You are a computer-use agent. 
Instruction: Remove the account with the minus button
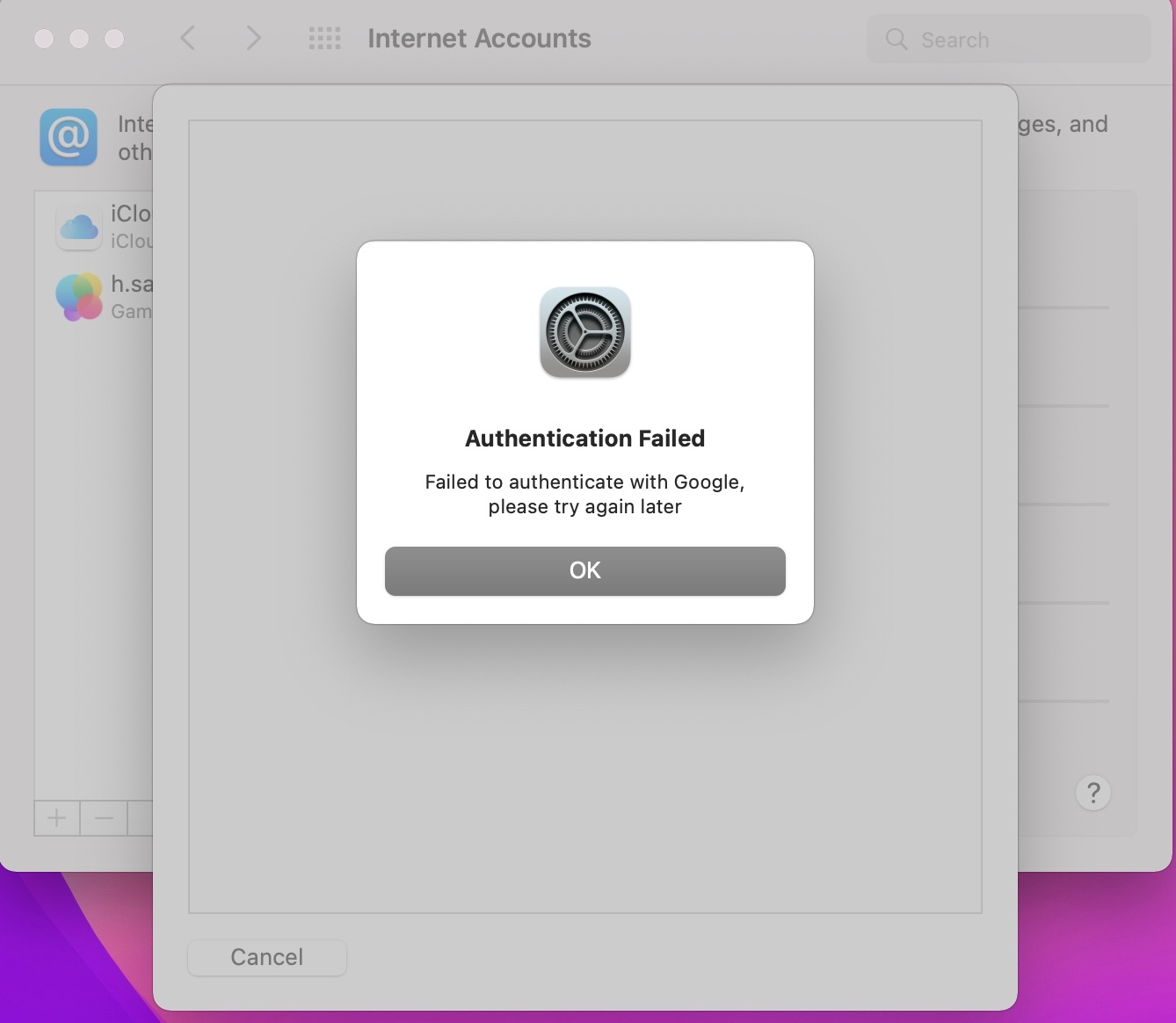pyautogui.click(x=104, y=818)
